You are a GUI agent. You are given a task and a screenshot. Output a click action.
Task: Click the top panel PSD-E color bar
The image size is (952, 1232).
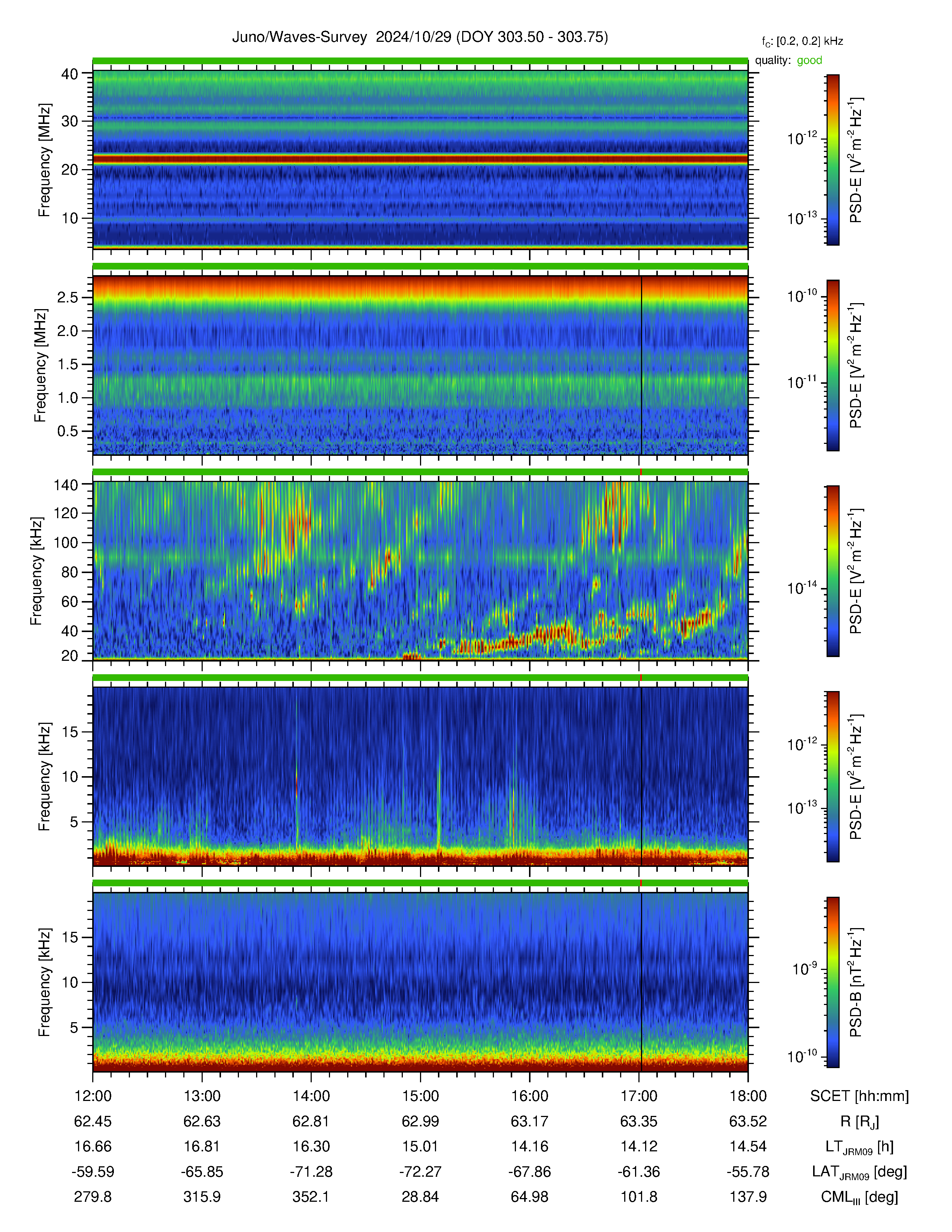tap(833, 160)
